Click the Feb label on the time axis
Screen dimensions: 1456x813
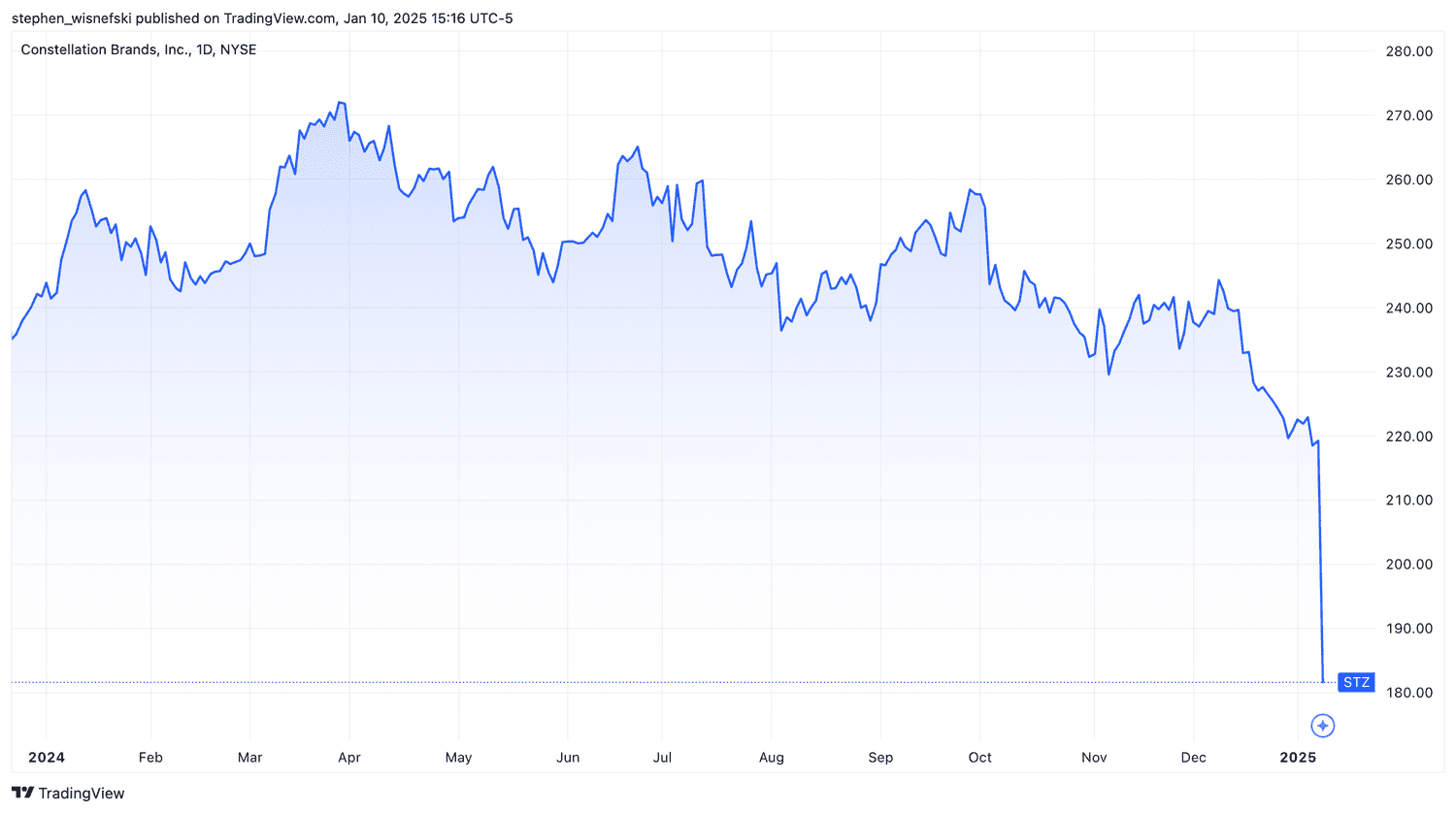(150, 757)
